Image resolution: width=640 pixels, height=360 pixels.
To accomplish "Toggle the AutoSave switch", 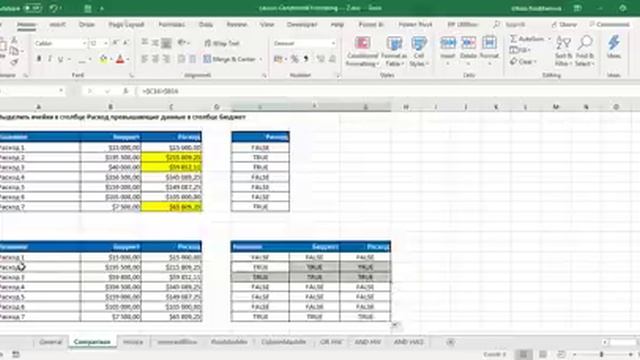I will click(x=32, y=8).
